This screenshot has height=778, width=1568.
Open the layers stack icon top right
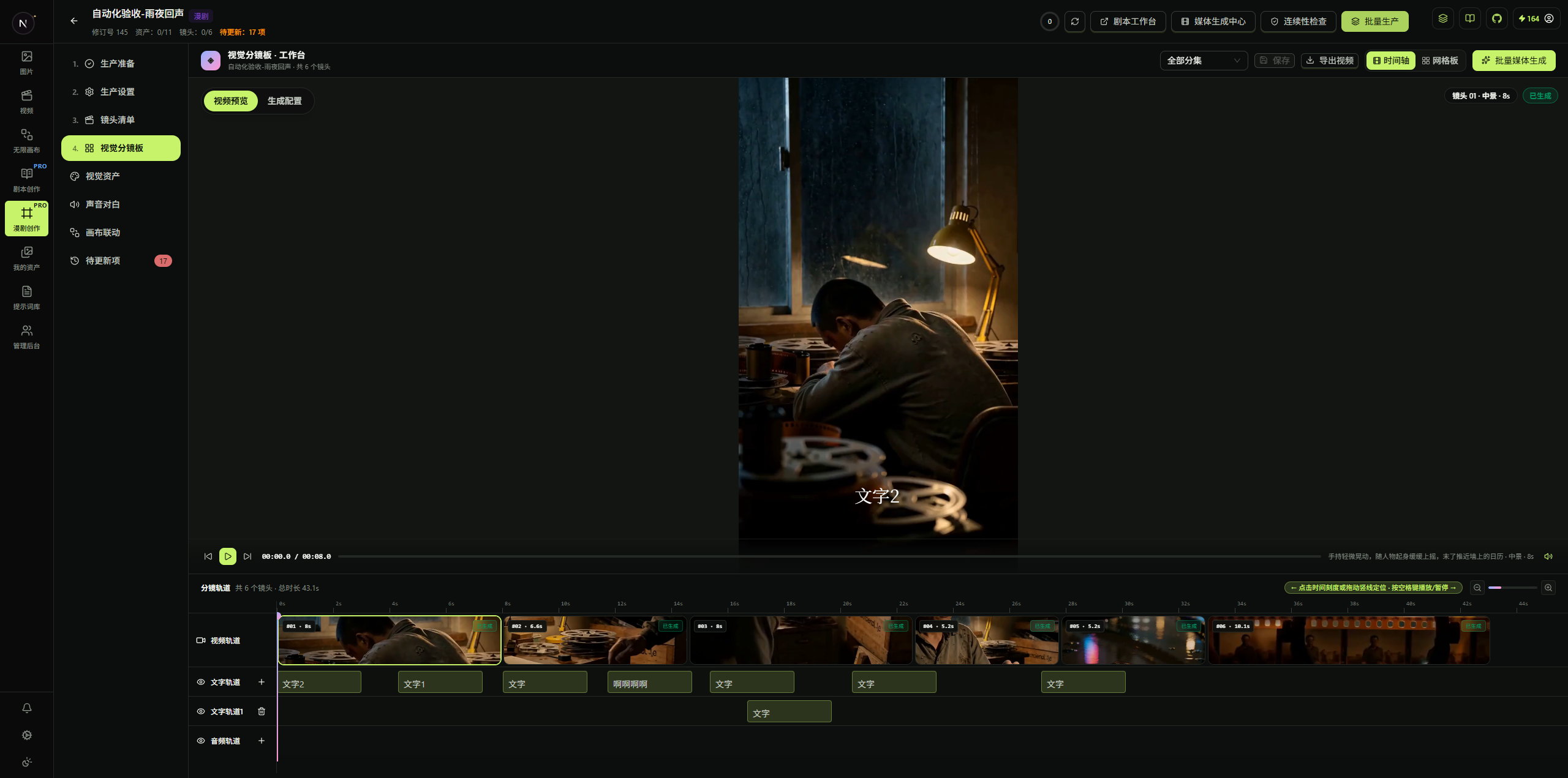pos(1443,18)
